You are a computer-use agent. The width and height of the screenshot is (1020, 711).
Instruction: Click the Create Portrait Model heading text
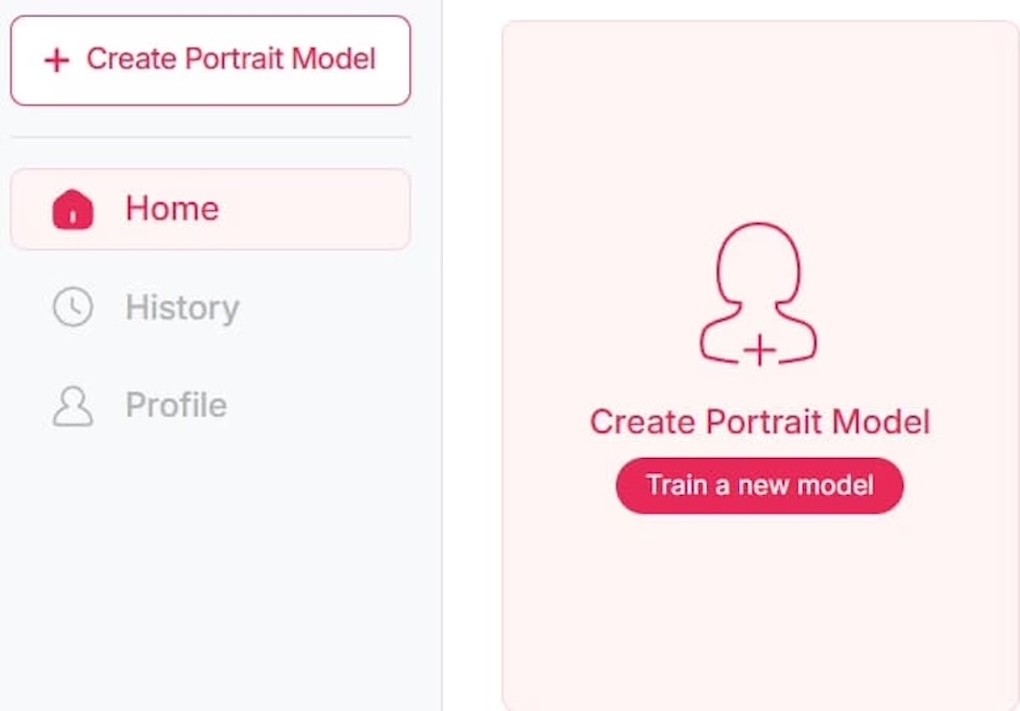pyautogui.click(x=760, y=421)
